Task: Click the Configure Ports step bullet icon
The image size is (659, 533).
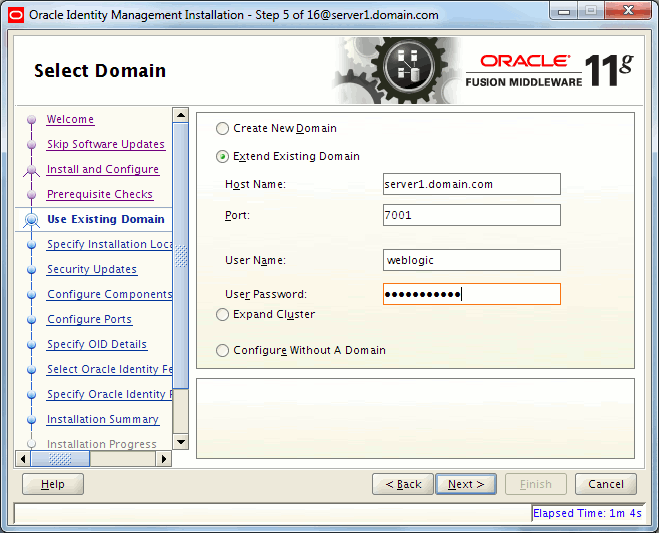Action: click(32, 319)
